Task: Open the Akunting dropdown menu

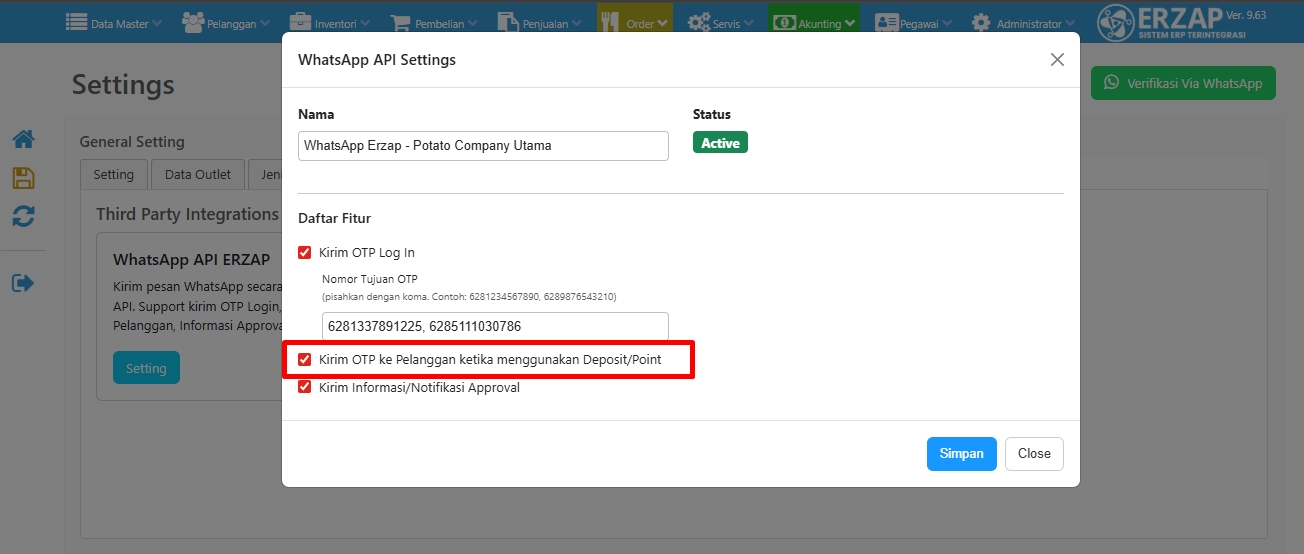Action: pos(814,23)
